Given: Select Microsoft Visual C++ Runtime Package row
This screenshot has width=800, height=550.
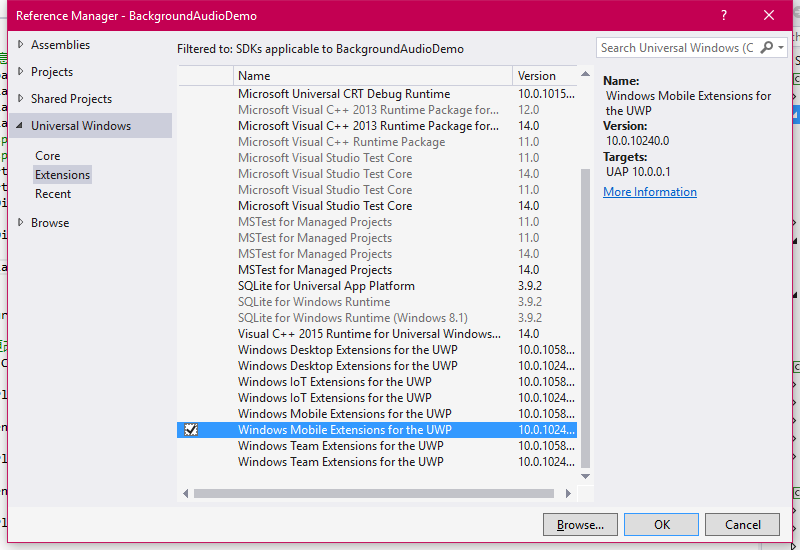Looking at the screenshot, I should (x=377, y=142).
